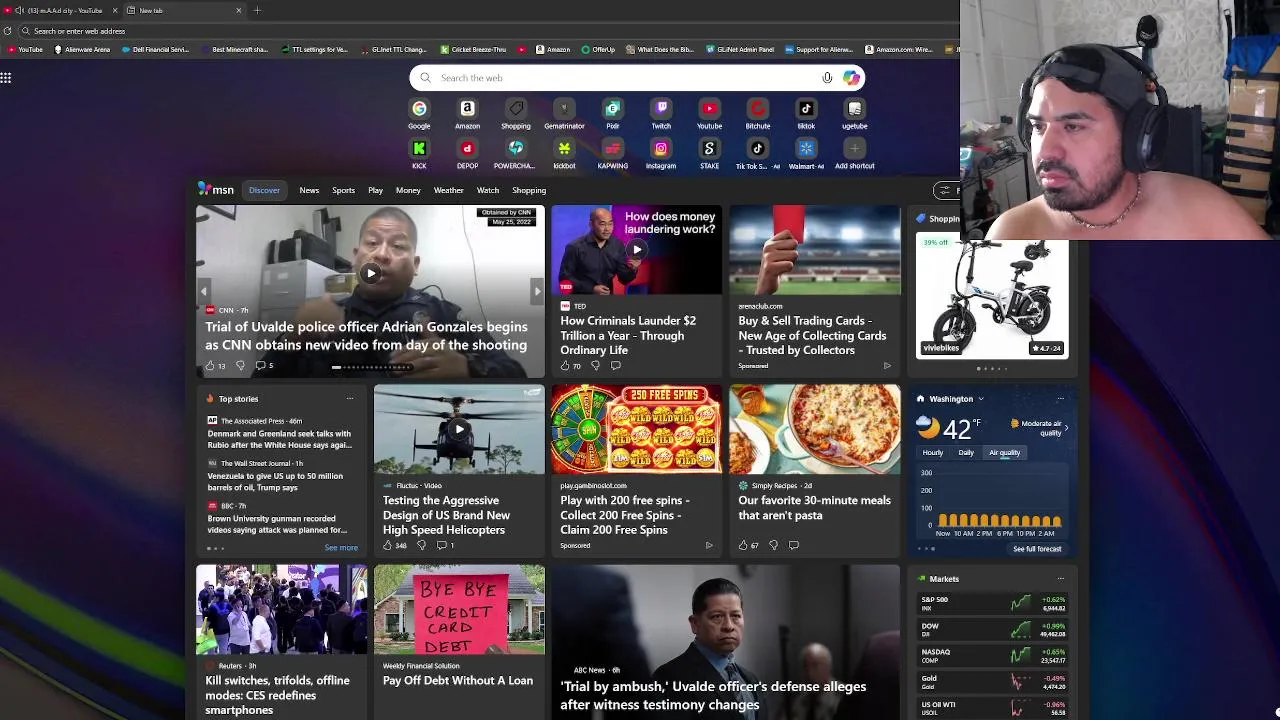This screenshot has height=720, width=1280.
Task: Open the Pay Off Debt Without A Loan article
Action: 458,681
